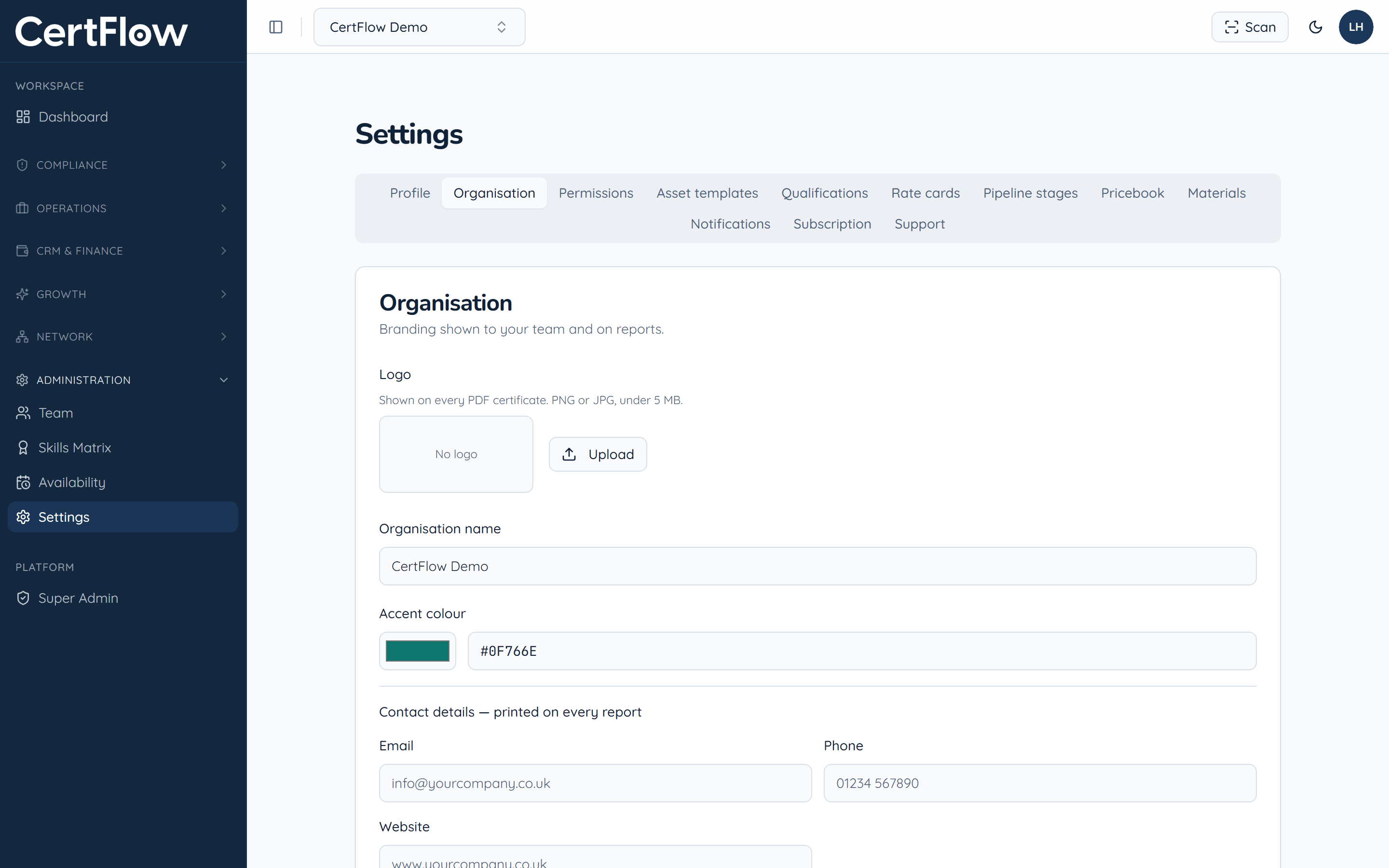This screenshot has height=868, width=1389.
Task: Click 'Branding shown to your team' text
Action: point(521,329)
